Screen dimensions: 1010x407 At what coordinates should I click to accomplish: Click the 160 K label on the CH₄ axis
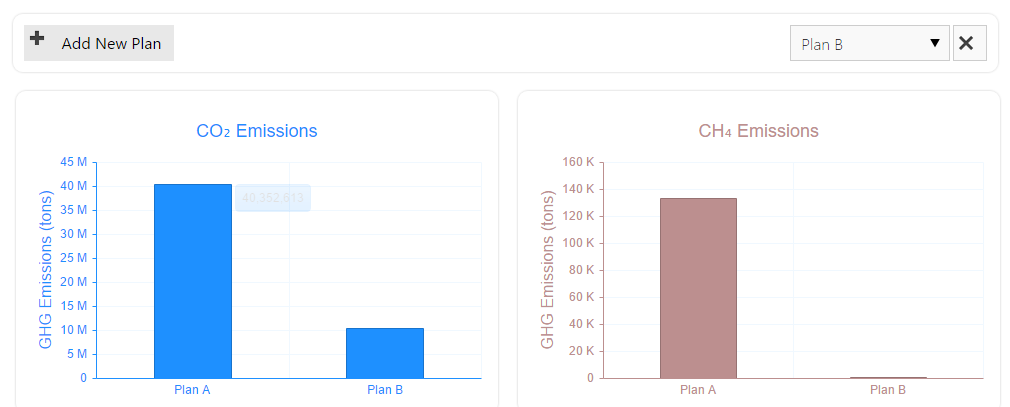tap(577, 162)
